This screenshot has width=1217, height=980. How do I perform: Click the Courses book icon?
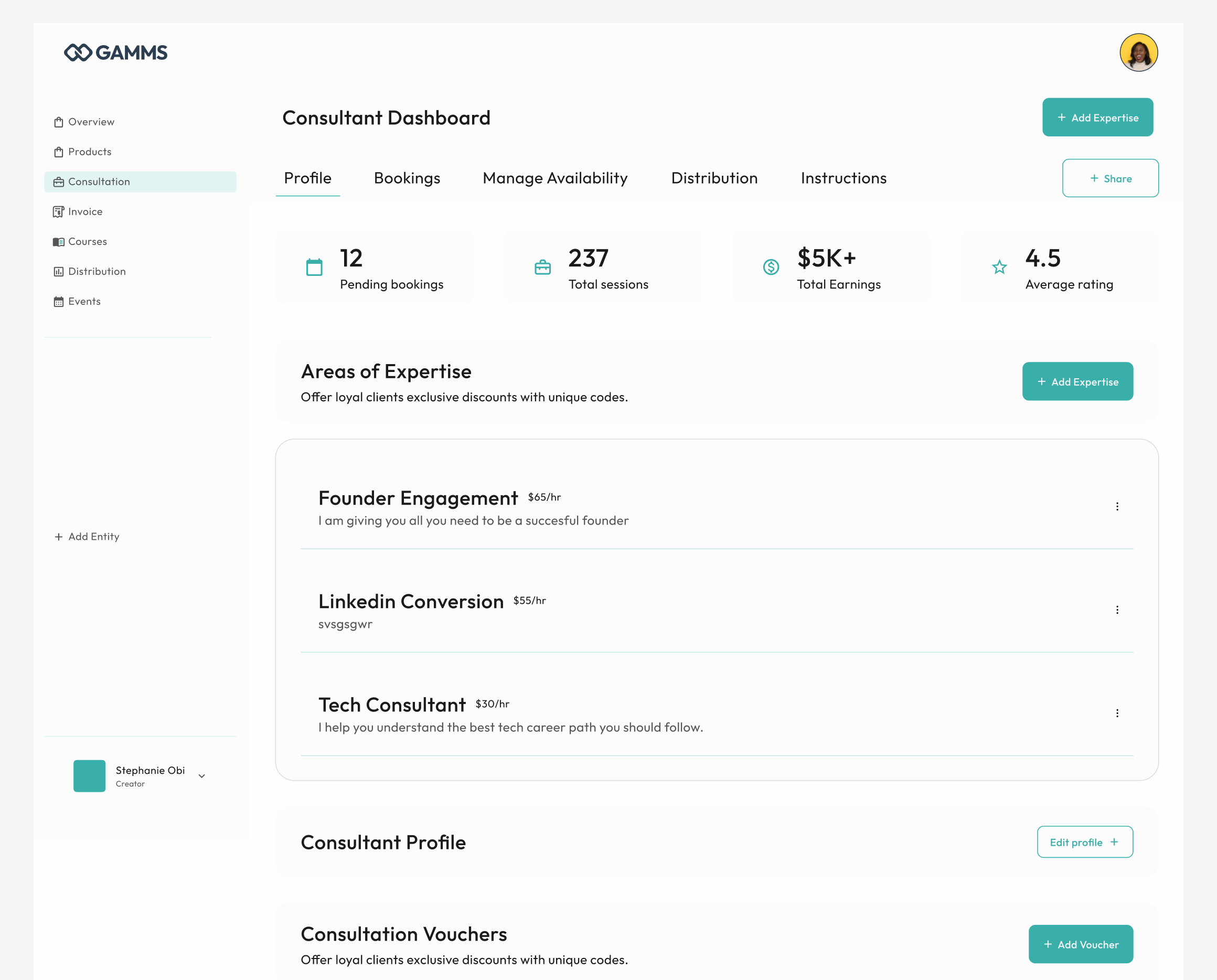tap(58, 242)
